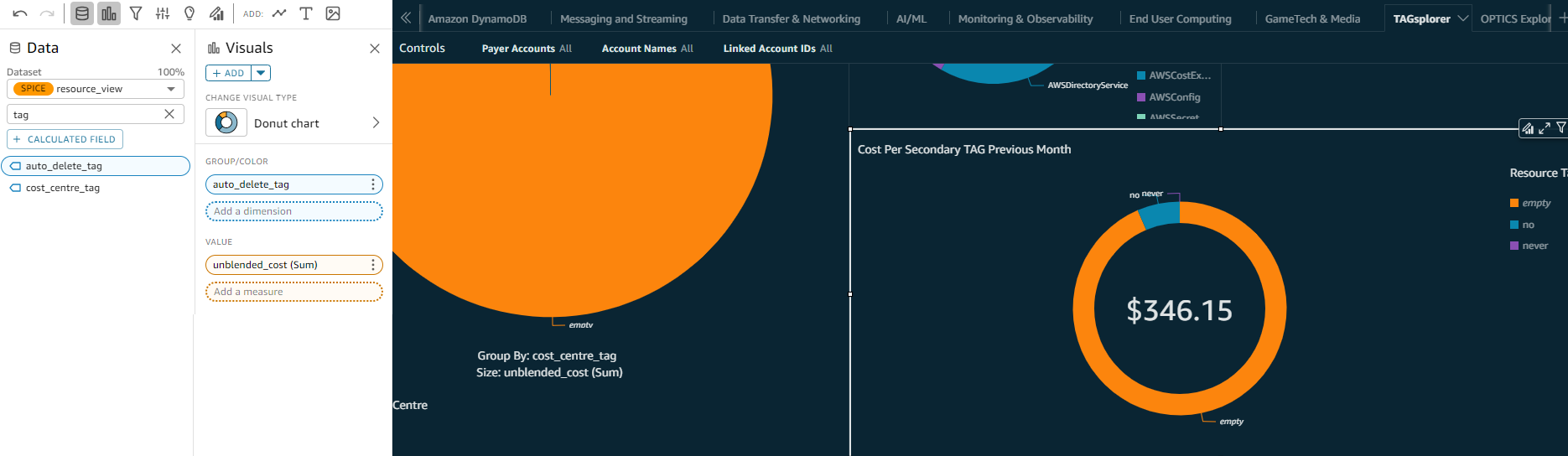Open the Linked Account IDs control dropdown

(x=778, y=49)
